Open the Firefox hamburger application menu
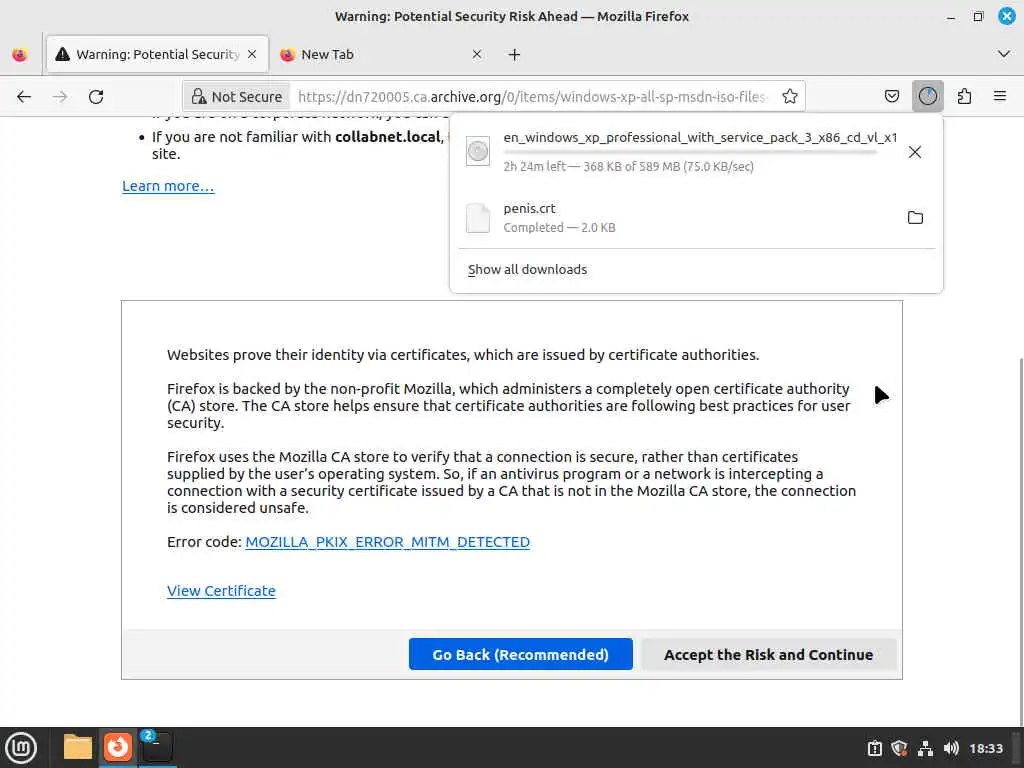Image resolution: width=1024 pixels, height=768 pixels. 999,97
